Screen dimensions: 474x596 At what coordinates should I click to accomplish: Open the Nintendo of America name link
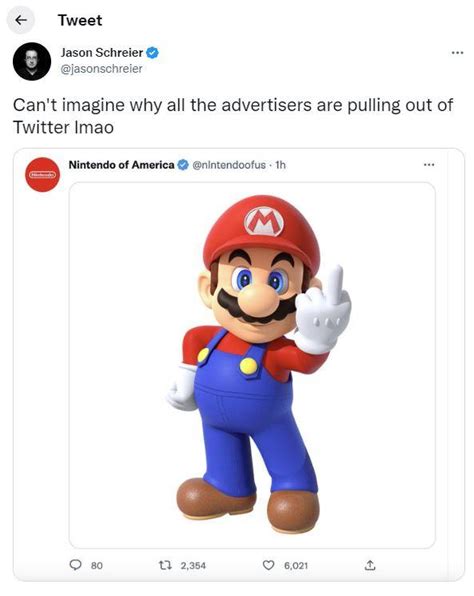point(121,165)
